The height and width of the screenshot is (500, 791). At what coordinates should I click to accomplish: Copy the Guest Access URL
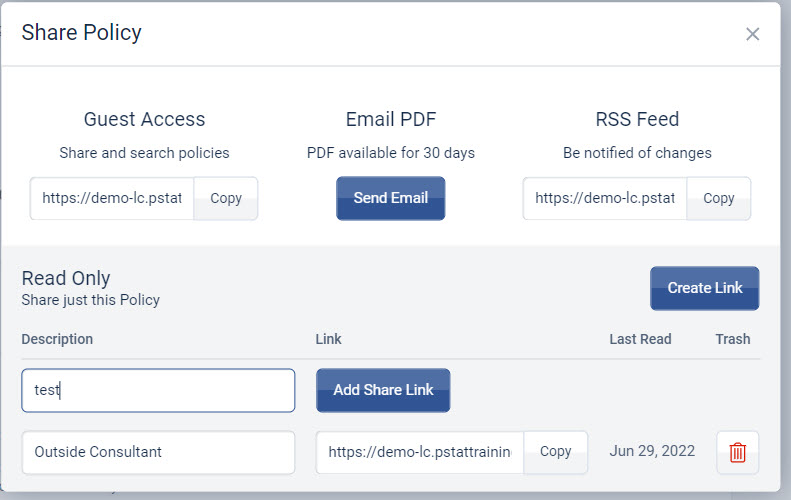click(x=225, y=198)
